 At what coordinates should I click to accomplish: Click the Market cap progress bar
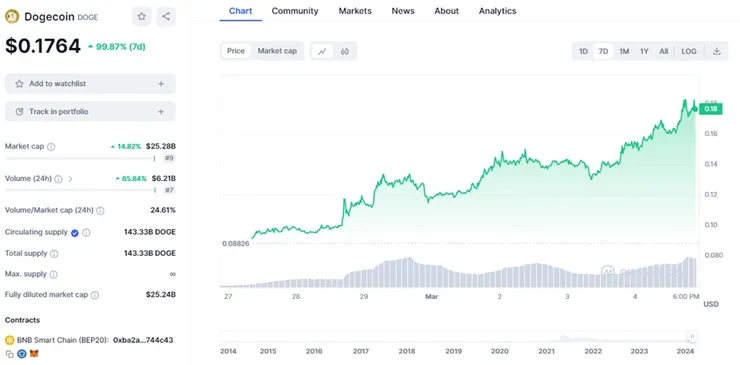(80, 159)
